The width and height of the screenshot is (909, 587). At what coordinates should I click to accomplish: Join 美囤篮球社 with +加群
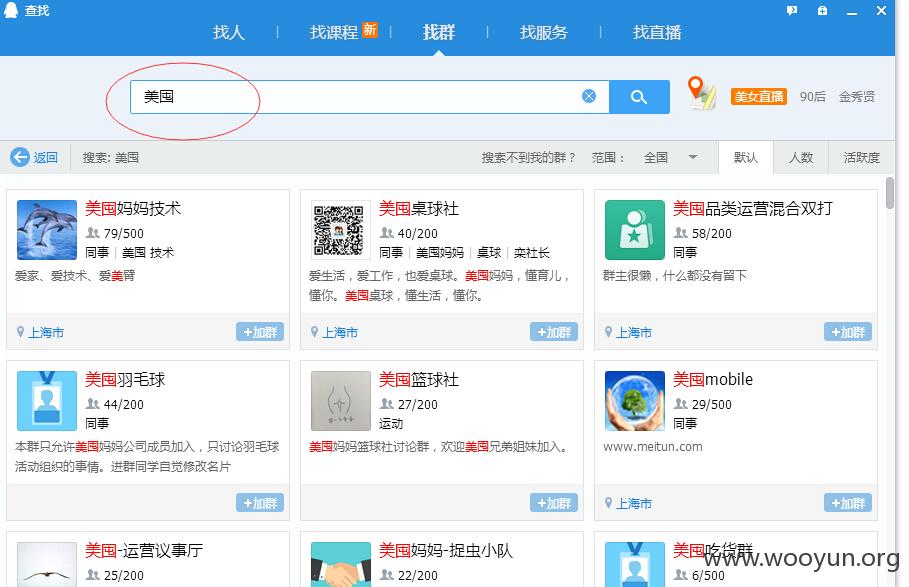[554, 503]
